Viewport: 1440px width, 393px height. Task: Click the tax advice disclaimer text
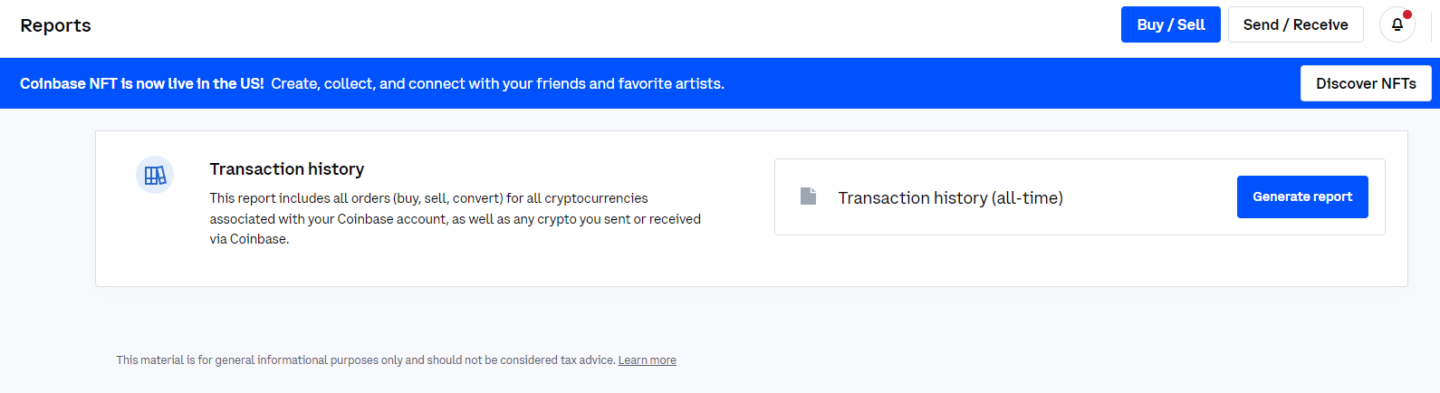pos(365,360)
